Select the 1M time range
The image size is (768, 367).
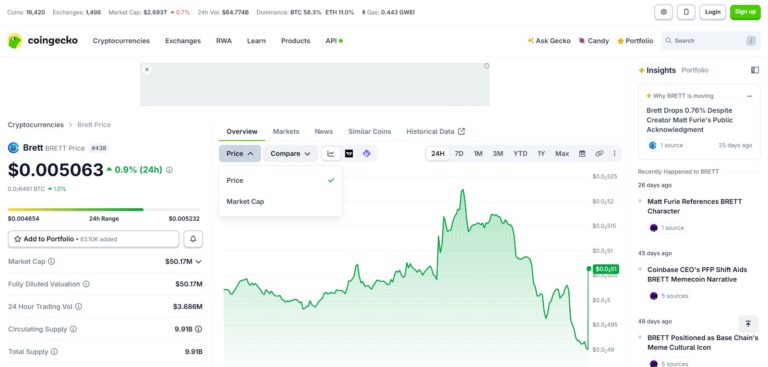(478, 153)
